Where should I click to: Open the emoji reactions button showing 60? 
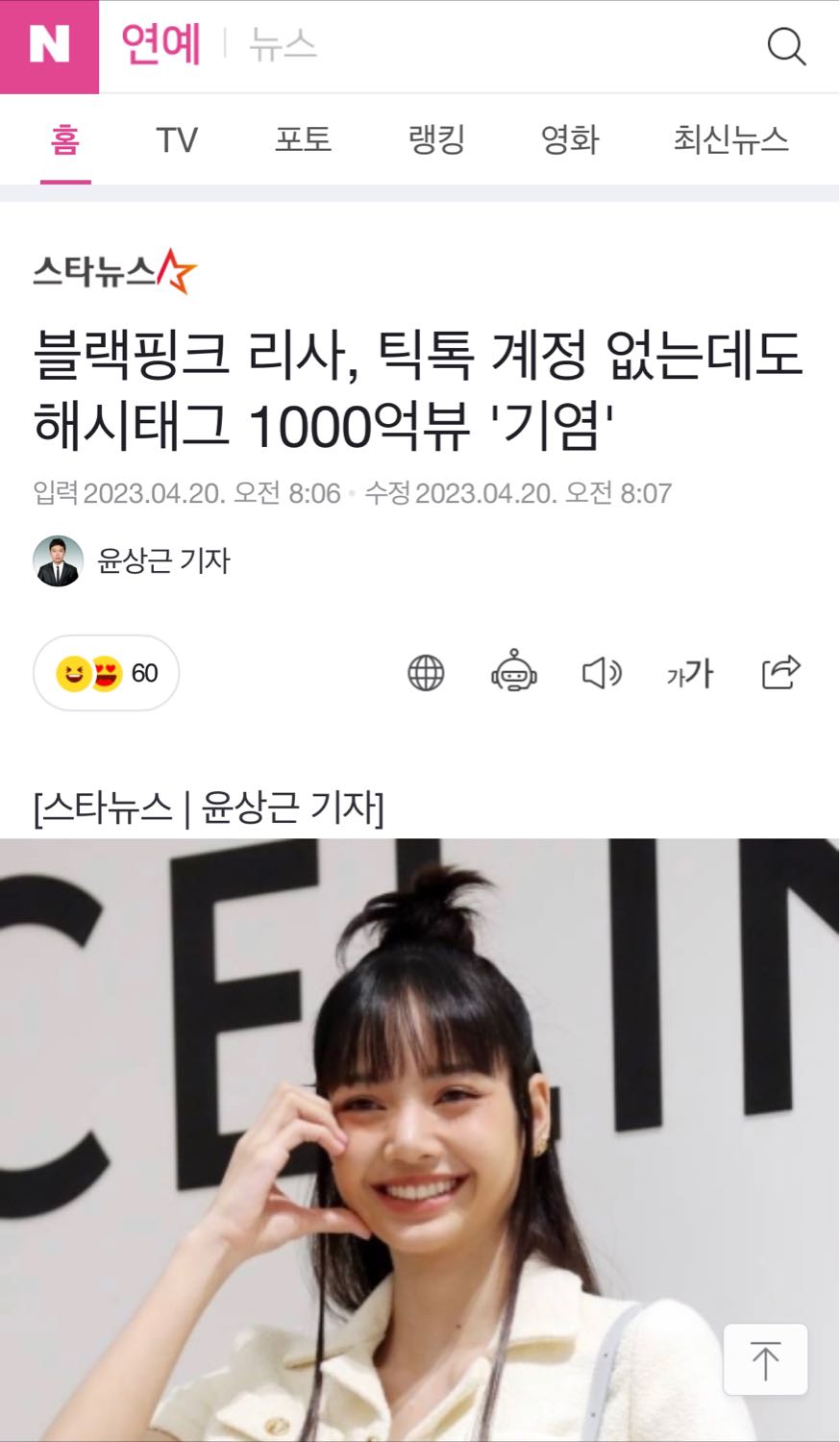click(x=106, y=673)
